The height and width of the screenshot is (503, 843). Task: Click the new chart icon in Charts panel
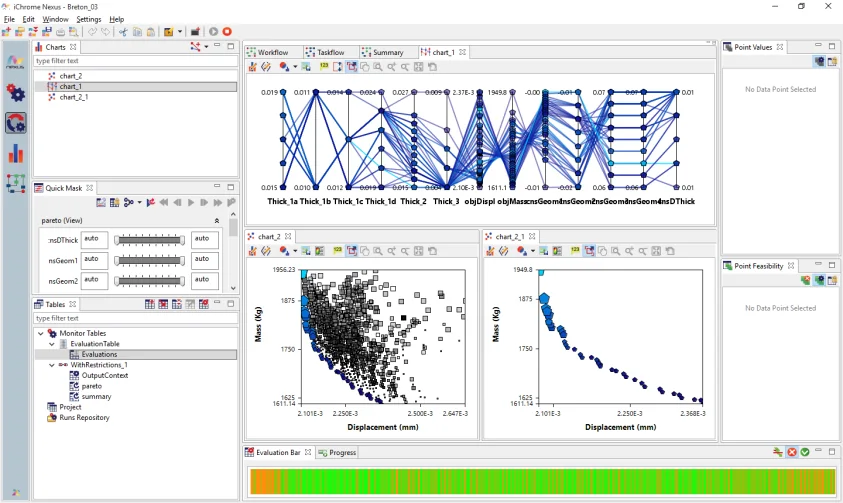(195, 47)
